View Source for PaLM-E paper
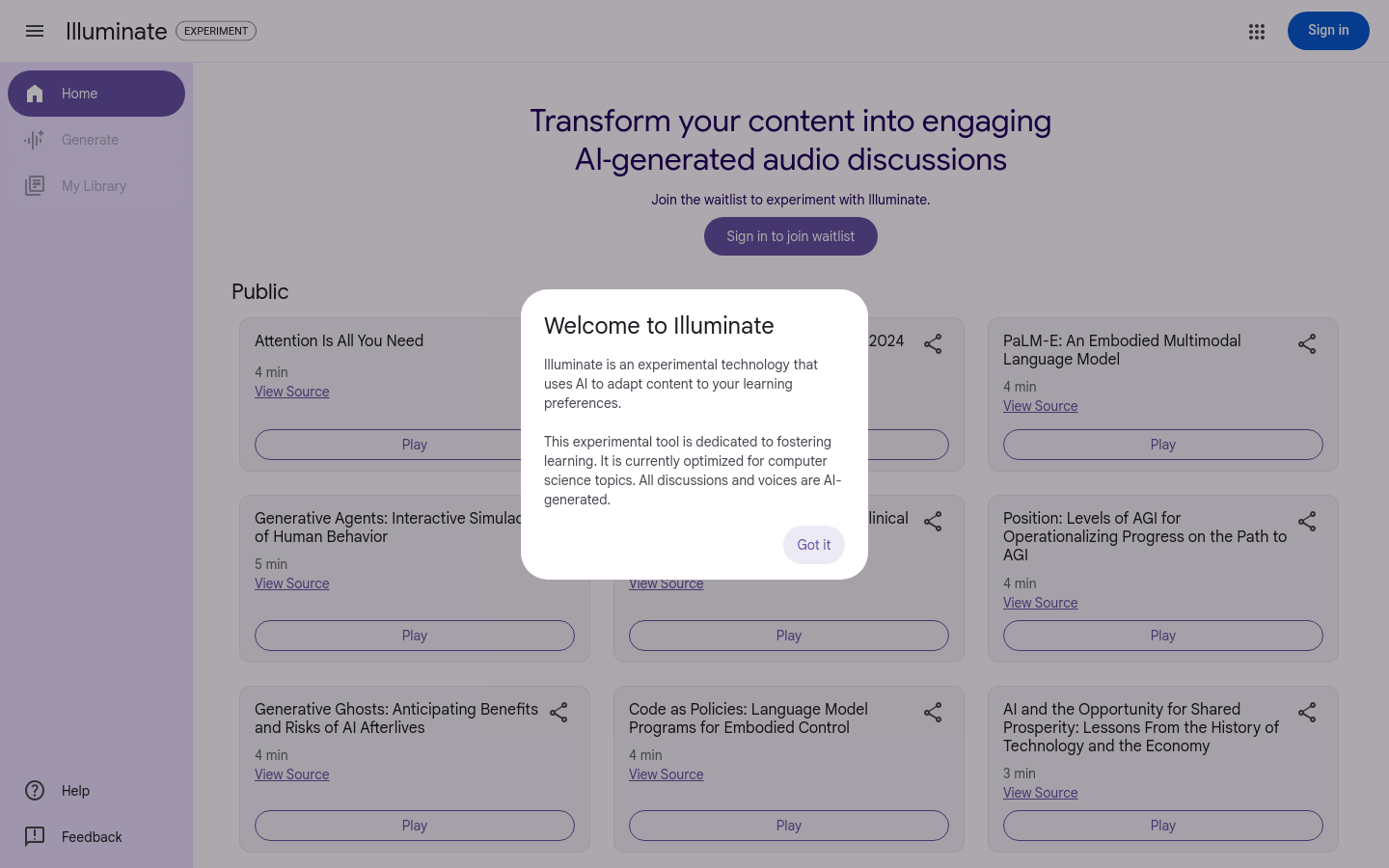This screenshot has height=868, width=1389. pos(1041,406)
